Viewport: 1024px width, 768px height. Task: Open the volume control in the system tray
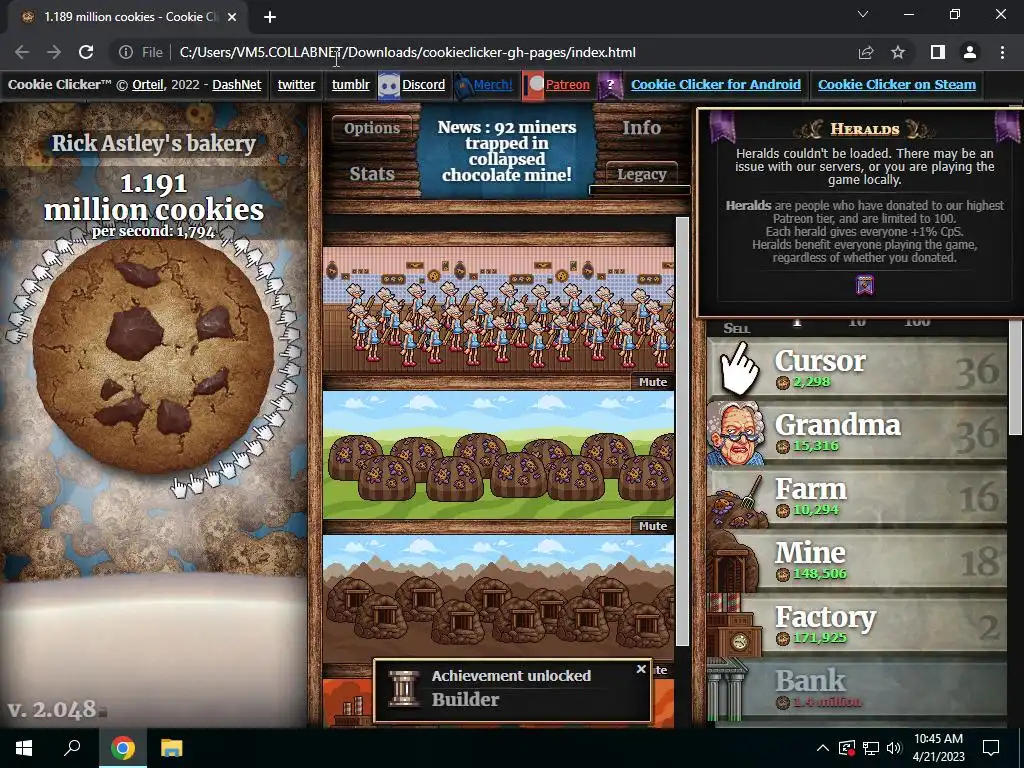(894, 748)
